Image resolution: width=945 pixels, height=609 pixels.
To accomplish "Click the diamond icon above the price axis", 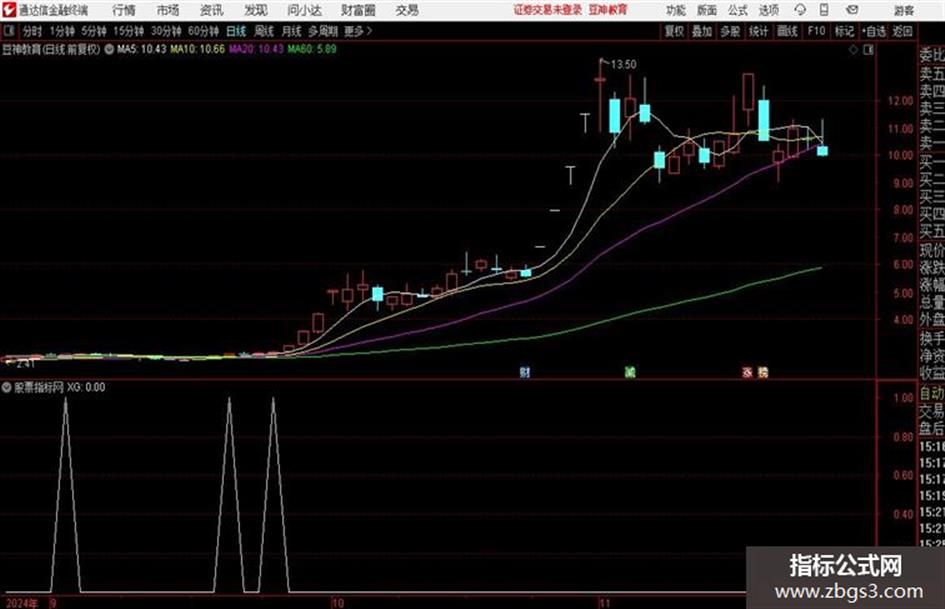I will tap(853, 50).
